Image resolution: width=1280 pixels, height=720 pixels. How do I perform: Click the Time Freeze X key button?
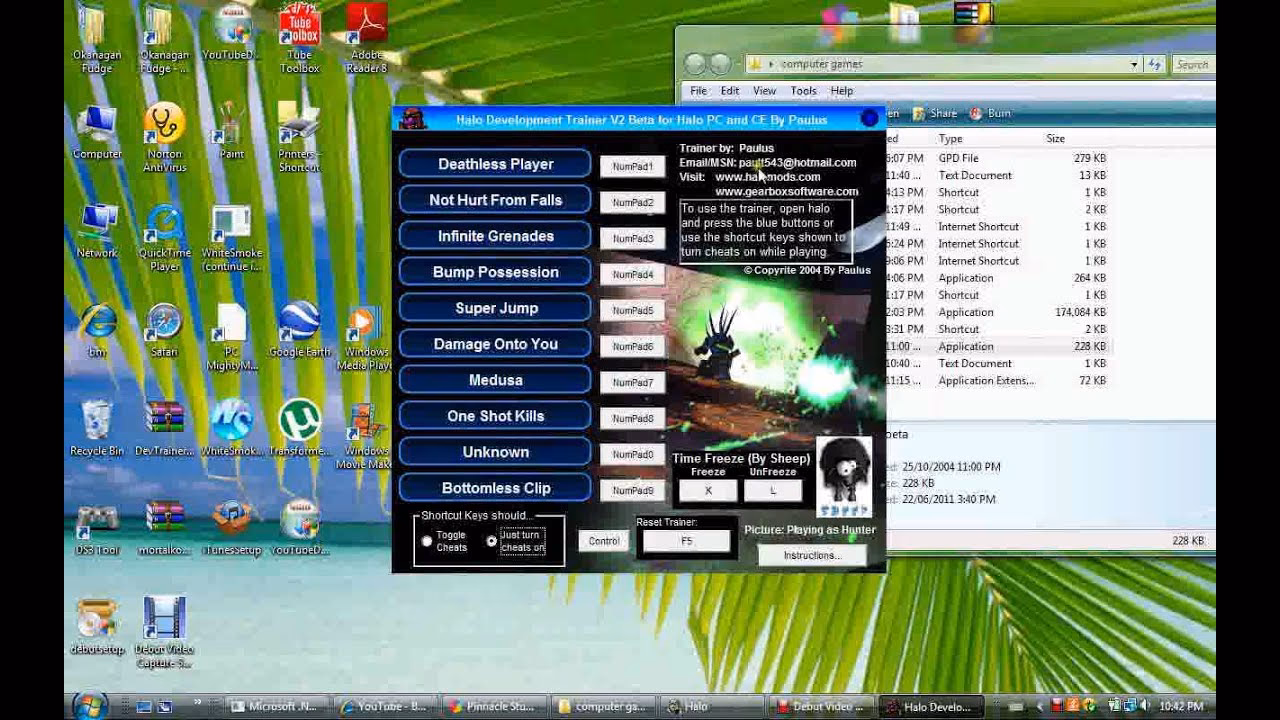708,491
